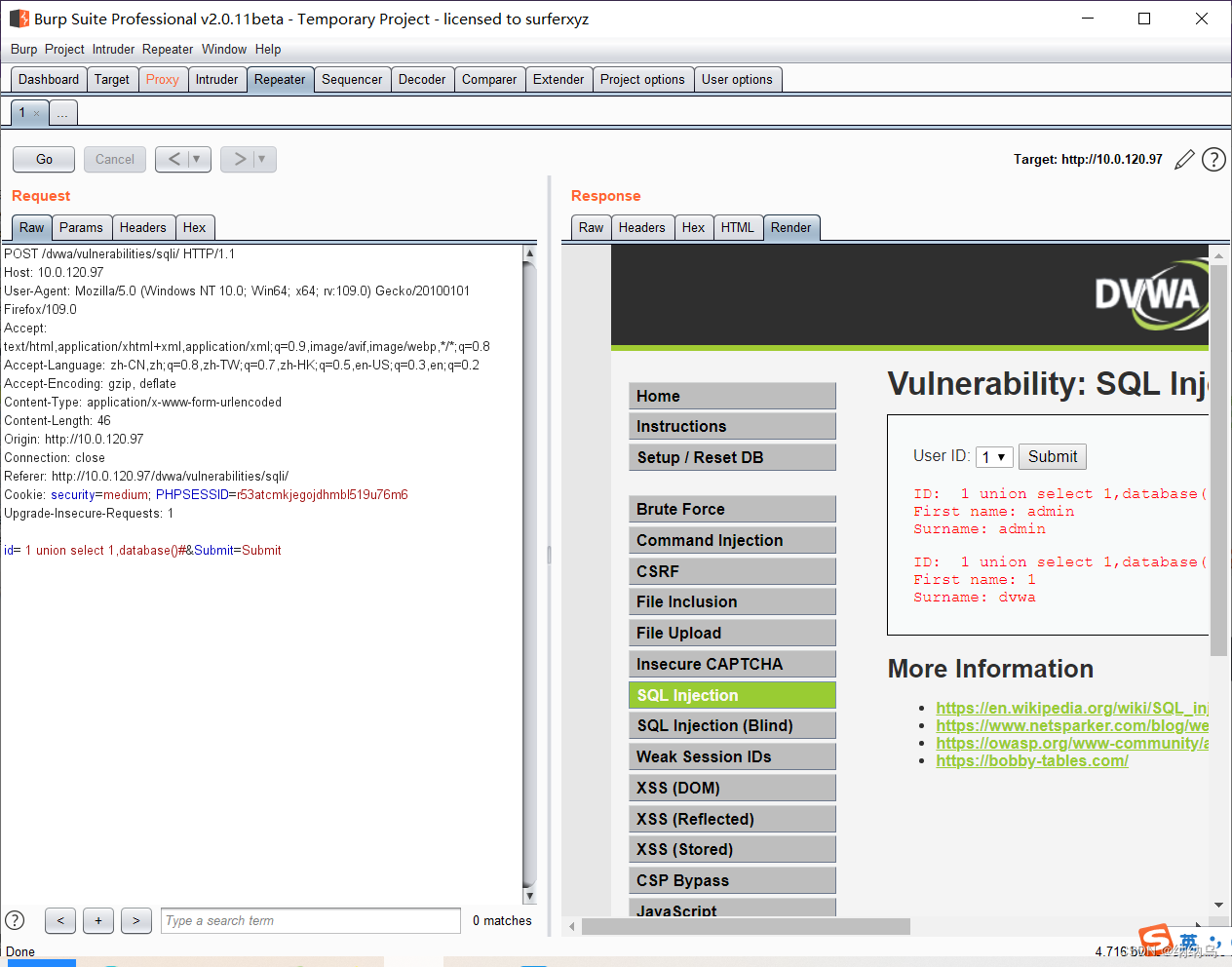Image resolution: width=1232 pixels, height=967 pixels.
Task: Open forward-history dropdown arrow
Action: click(x=263, y=159)
